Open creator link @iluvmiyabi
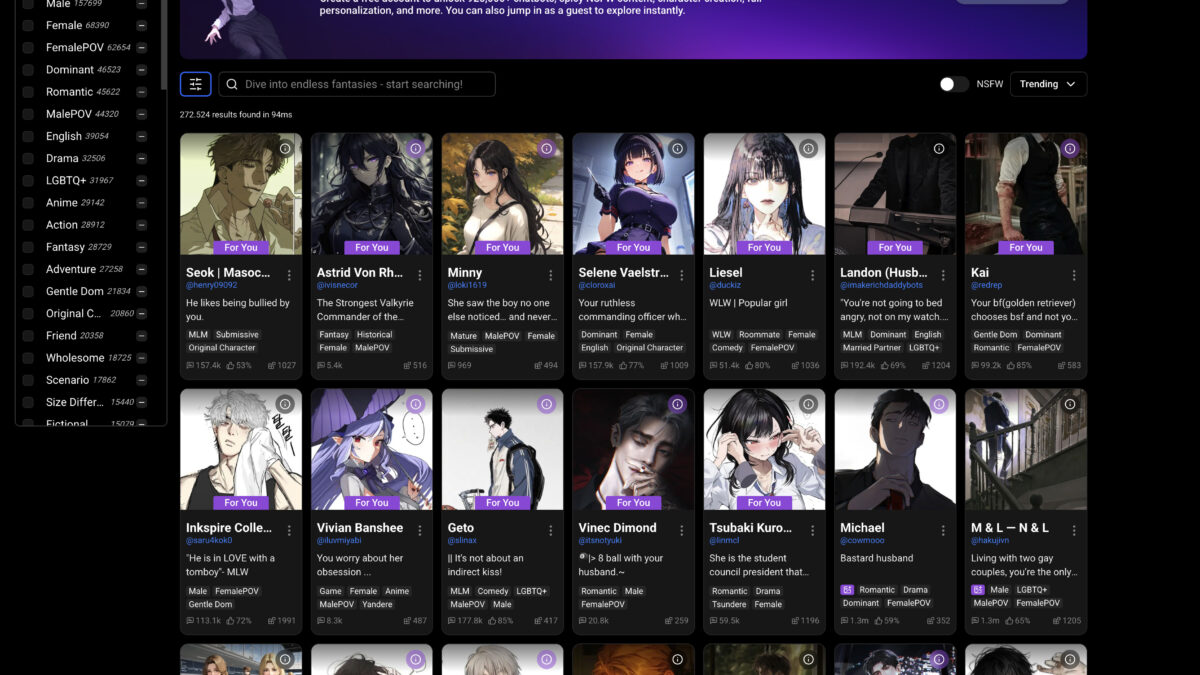1200x675 pixels. pyautogui.click(x=339, y=541)
